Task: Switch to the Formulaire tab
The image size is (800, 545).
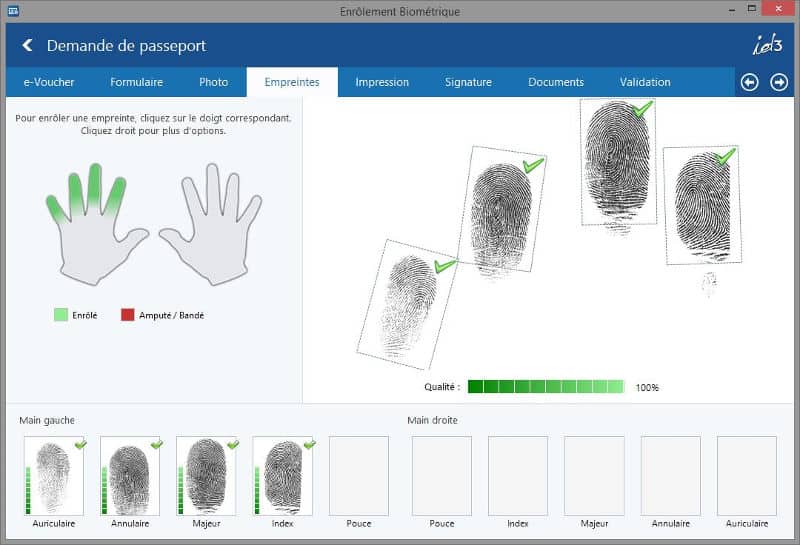Action: pos(136,82)
